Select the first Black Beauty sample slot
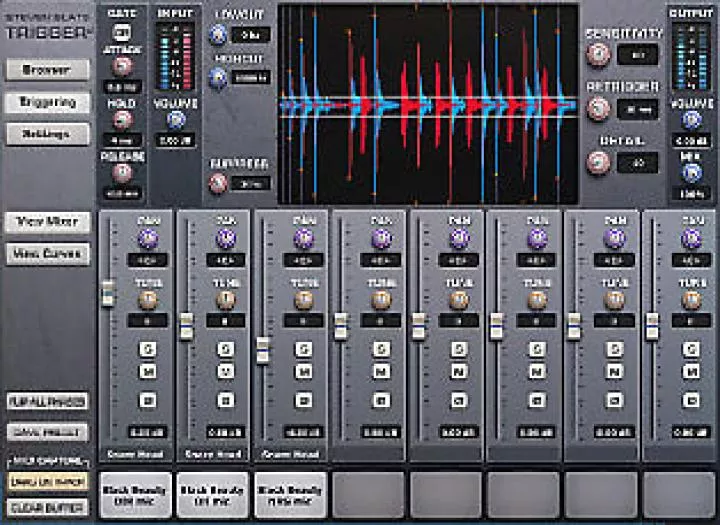The width and height of the screenshot is (720, 525). (x=135, y=495)
